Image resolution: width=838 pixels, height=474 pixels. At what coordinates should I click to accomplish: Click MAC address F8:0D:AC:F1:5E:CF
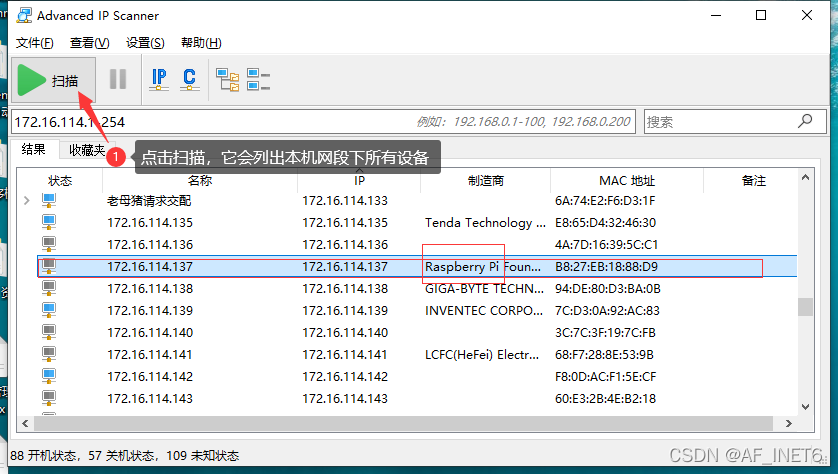[605, 376]
